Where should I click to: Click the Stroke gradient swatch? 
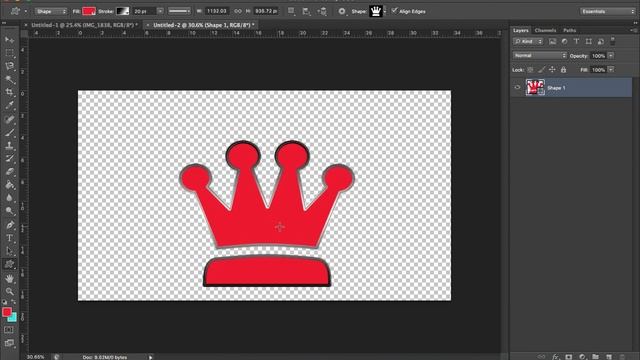pyautogui.click(x=122, y=11)
